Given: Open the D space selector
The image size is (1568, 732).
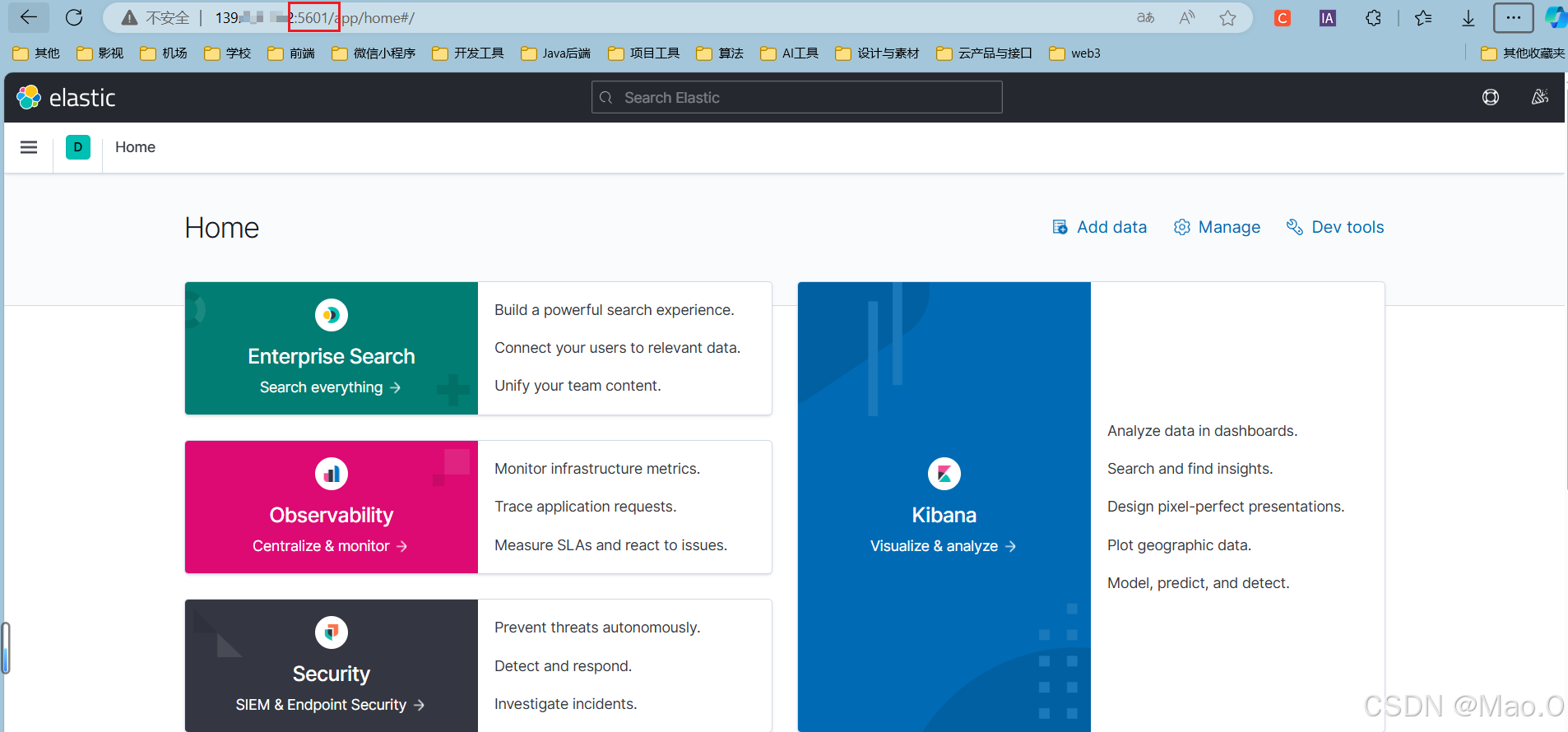Looking at the screenshot, I should coord(78,147).
